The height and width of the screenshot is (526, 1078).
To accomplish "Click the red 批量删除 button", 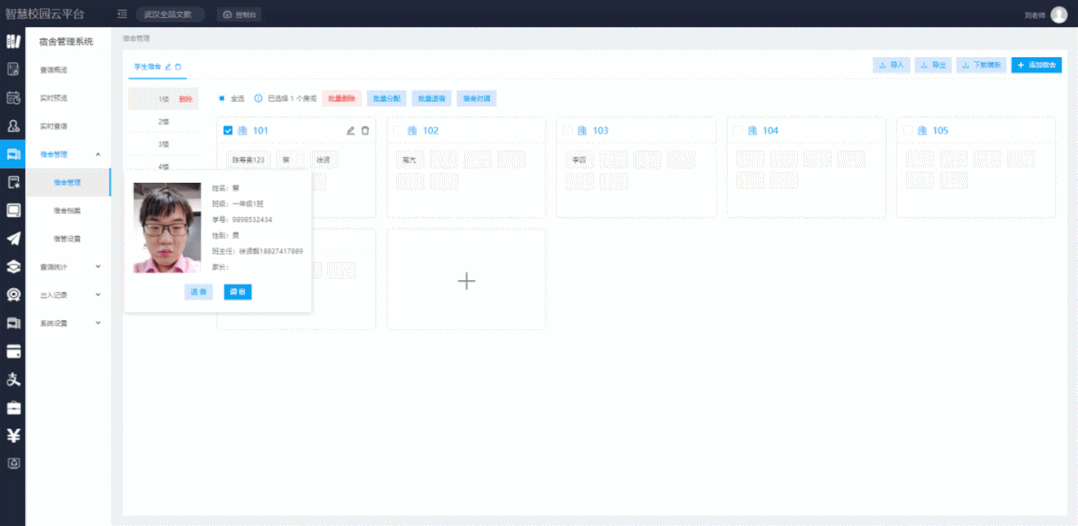I will pos(342,98).
